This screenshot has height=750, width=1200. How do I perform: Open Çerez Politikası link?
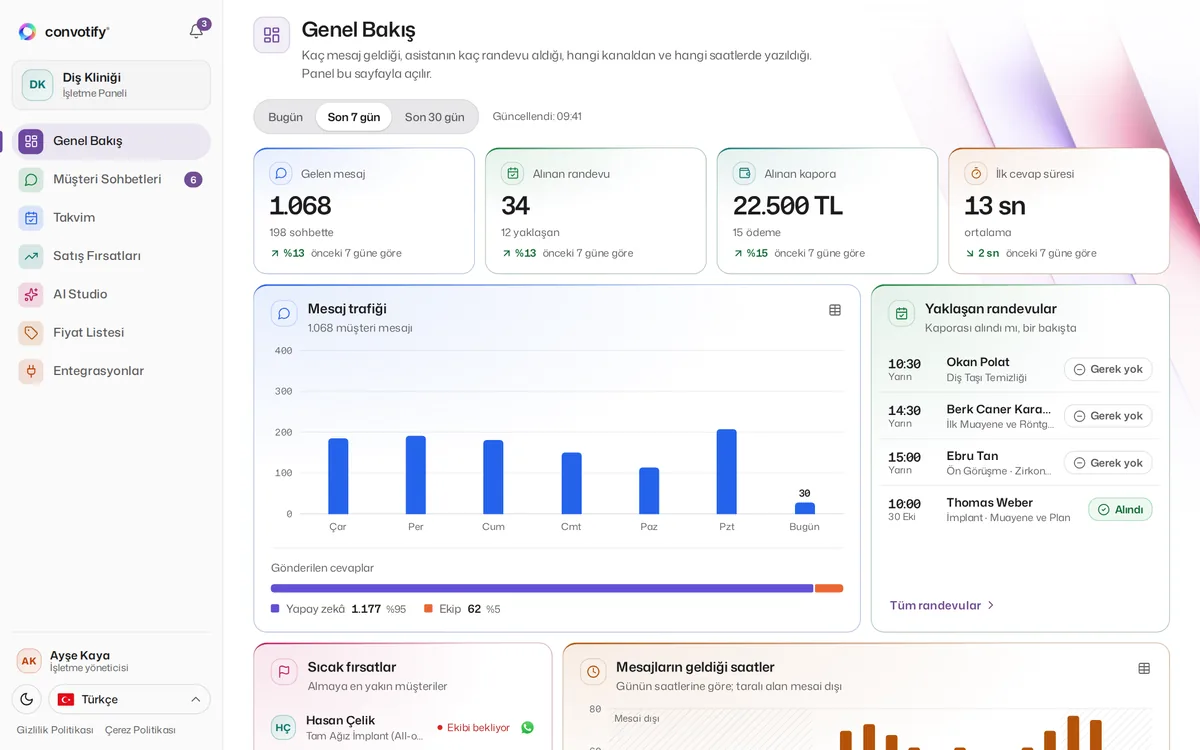pyautogui.click(x=140, y=730)
